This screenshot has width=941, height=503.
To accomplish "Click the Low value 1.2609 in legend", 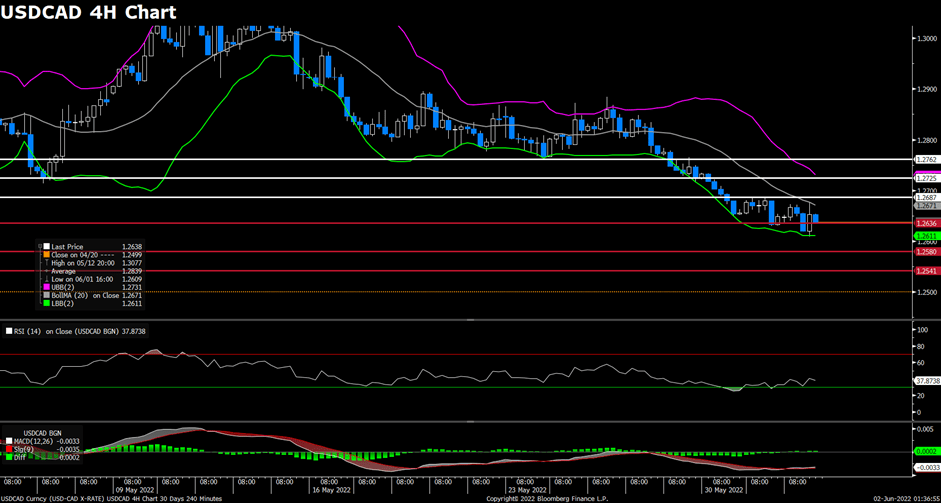I will click(131, 279).
